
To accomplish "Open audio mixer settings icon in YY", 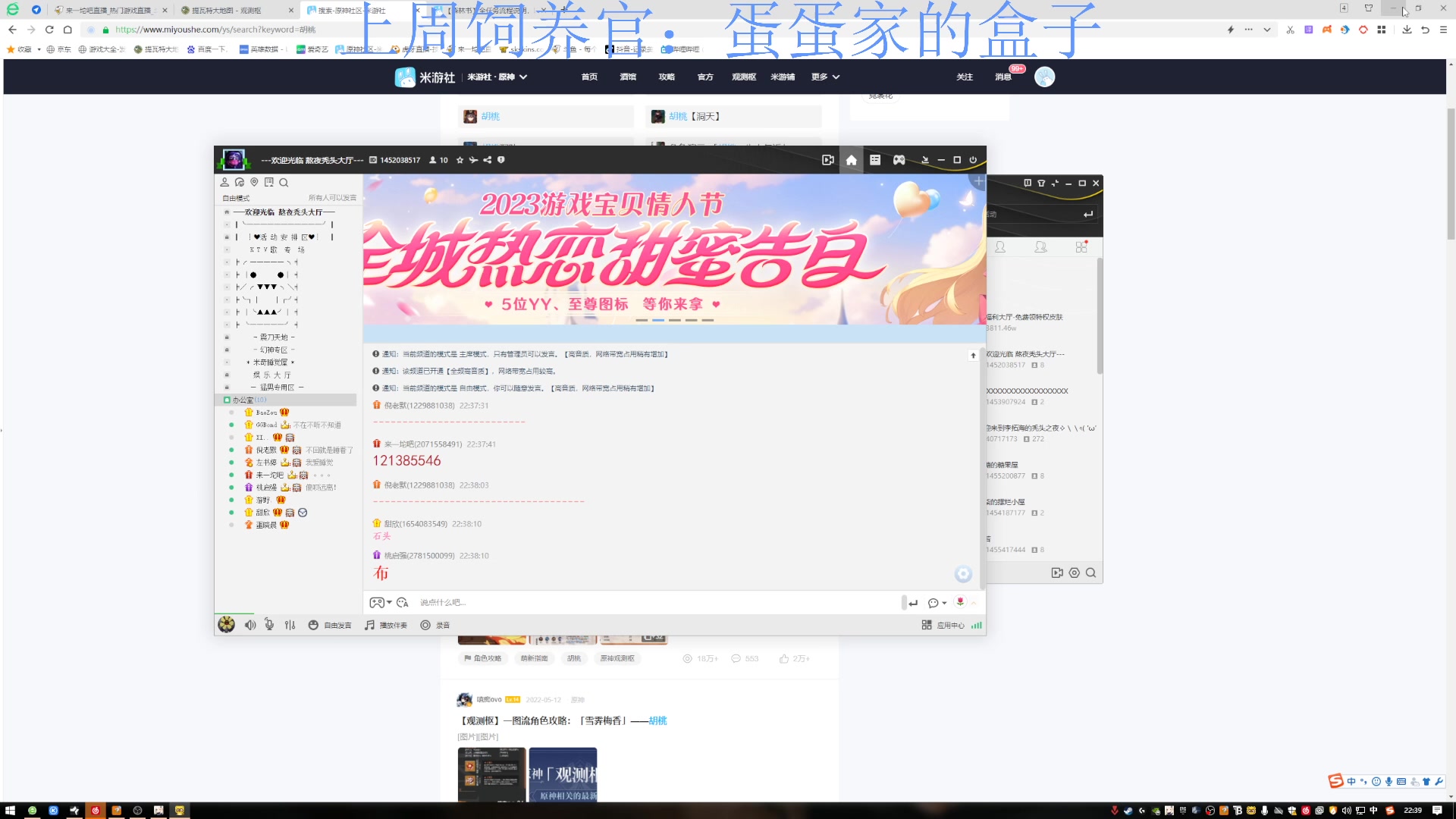I will pos(290,625).
